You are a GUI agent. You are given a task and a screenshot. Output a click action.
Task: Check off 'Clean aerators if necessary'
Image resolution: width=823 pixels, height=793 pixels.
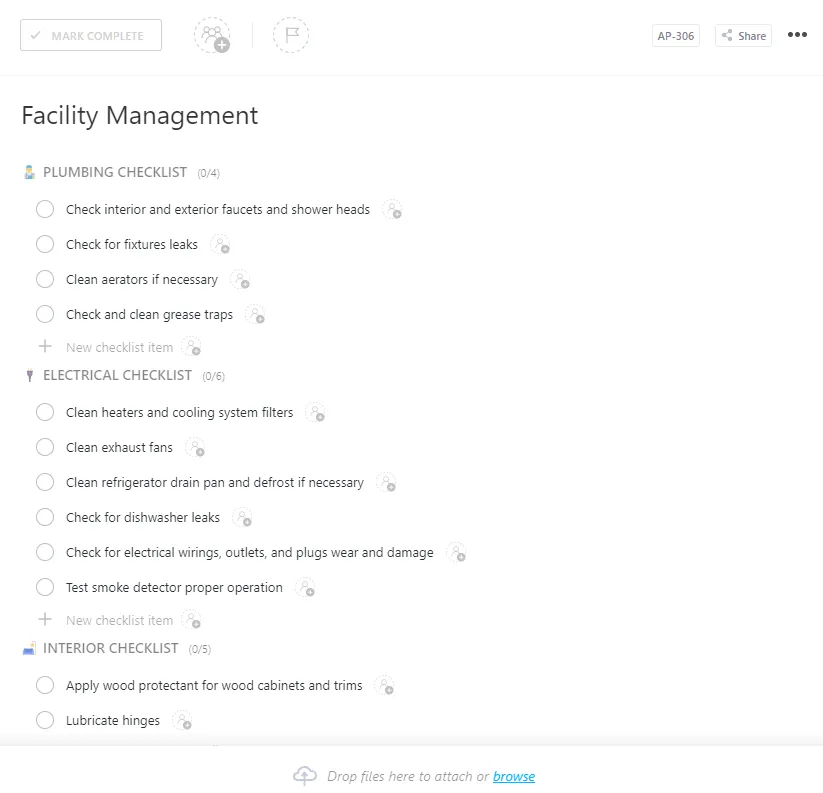click(45, 279)
